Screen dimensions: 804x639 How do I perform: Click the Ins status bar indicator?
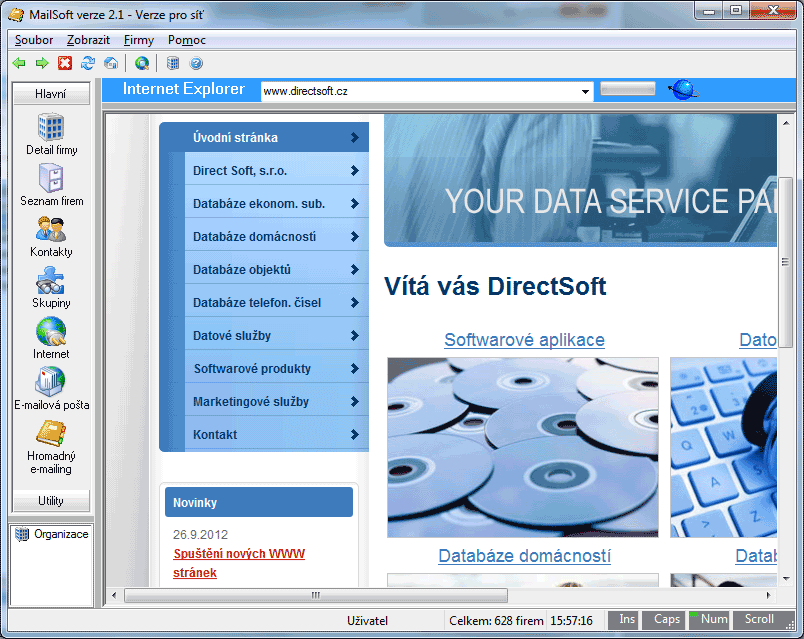pos(623,620)
